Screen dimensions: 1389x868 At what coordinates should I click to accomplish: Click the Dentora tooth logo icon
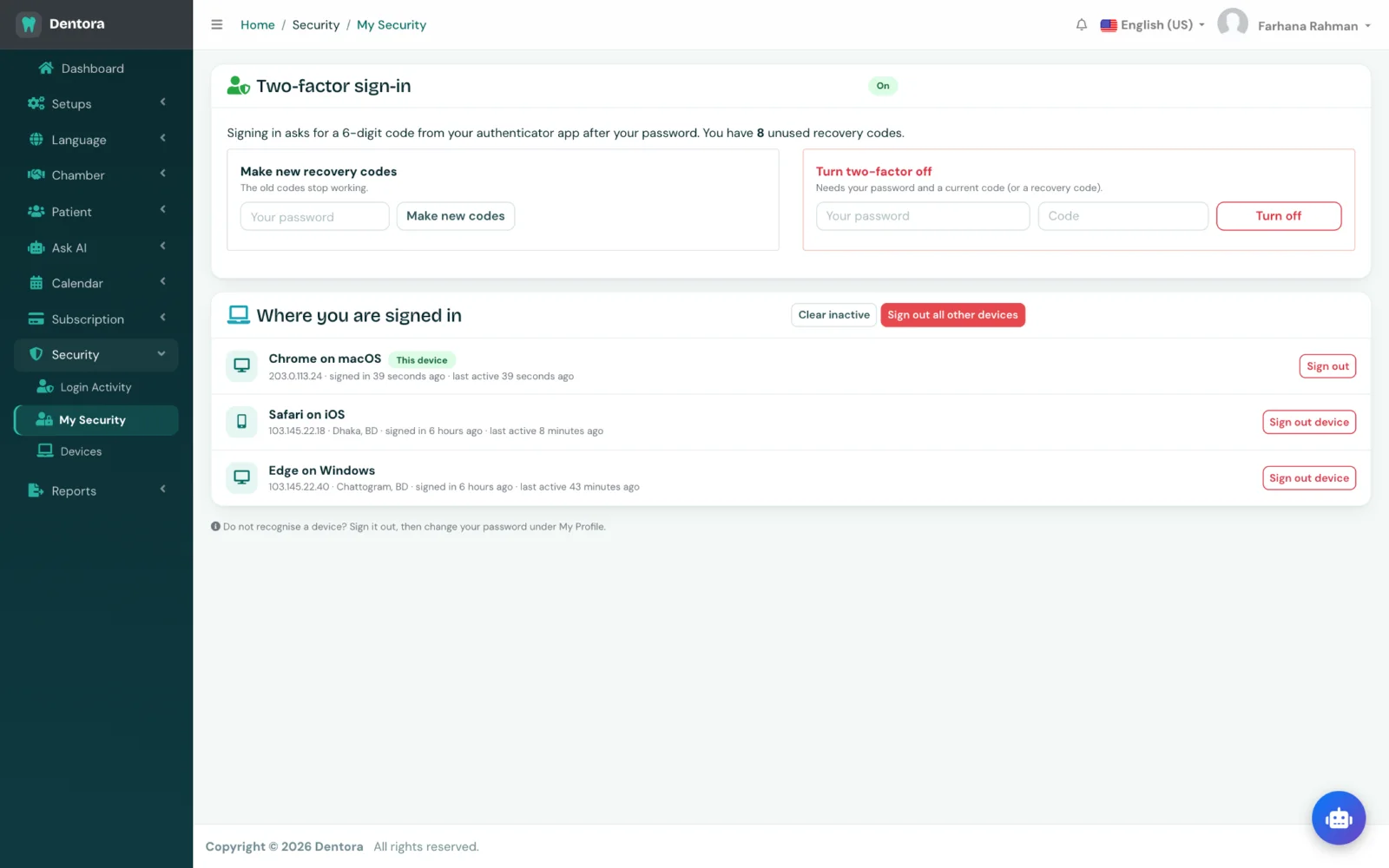[29, 24]
